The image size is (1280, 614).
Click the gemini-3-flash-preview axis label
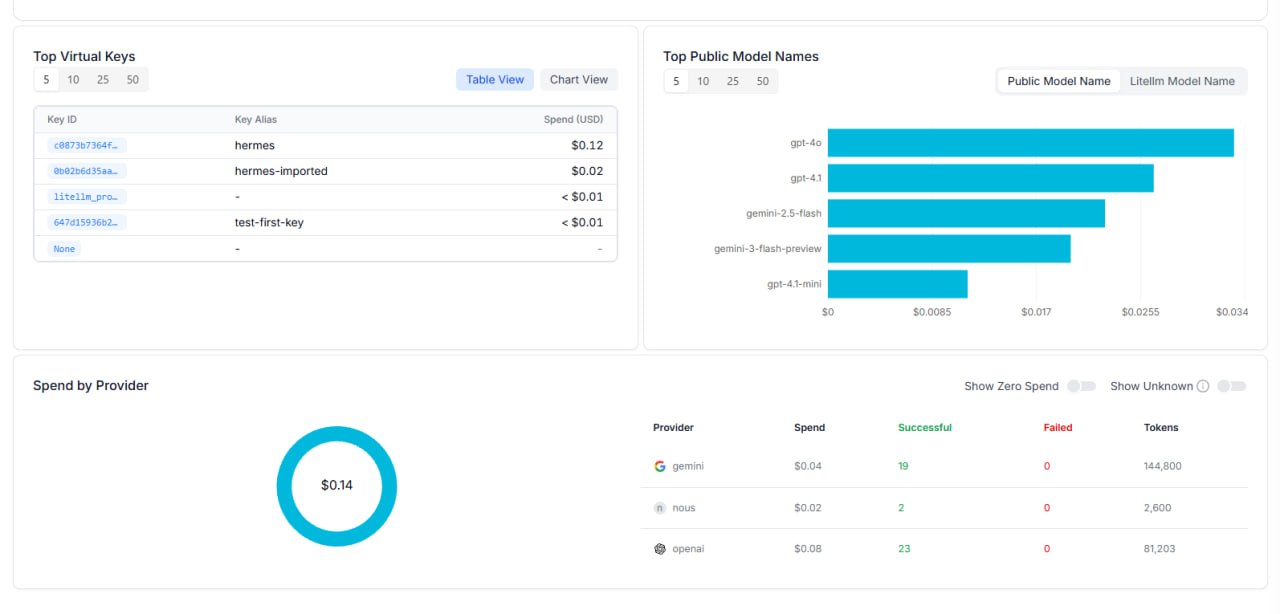(767, 249)
